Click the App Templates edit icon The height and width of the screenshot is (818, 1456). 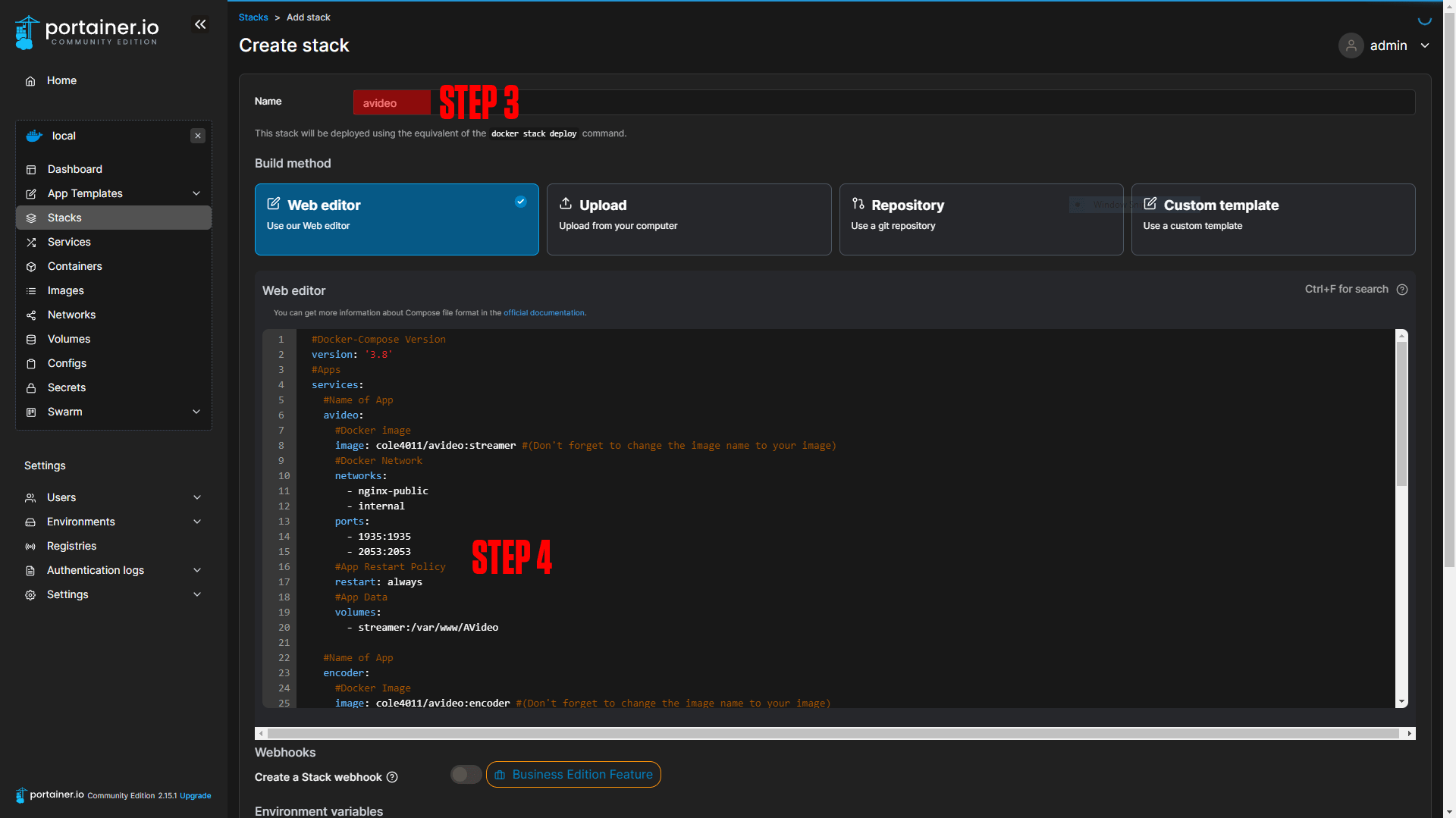[31, 194]
